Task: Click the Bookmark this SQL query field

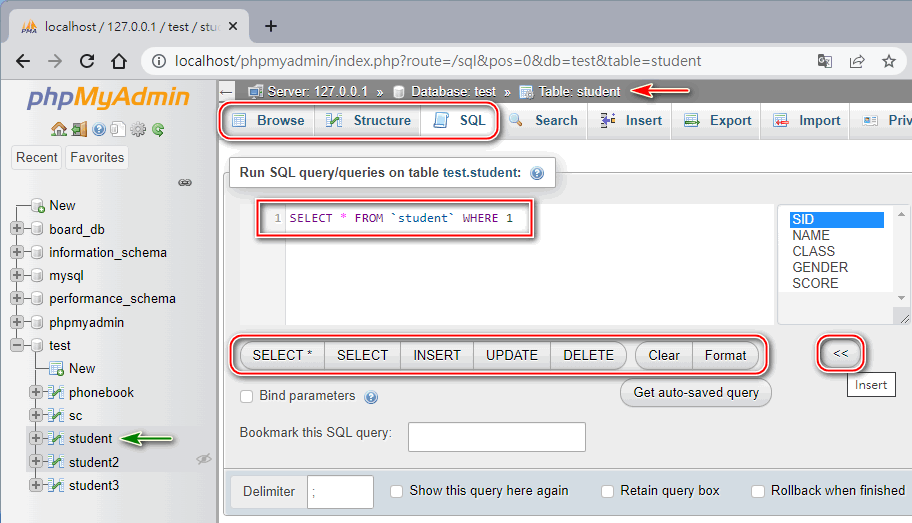Action: coord(496,437)
